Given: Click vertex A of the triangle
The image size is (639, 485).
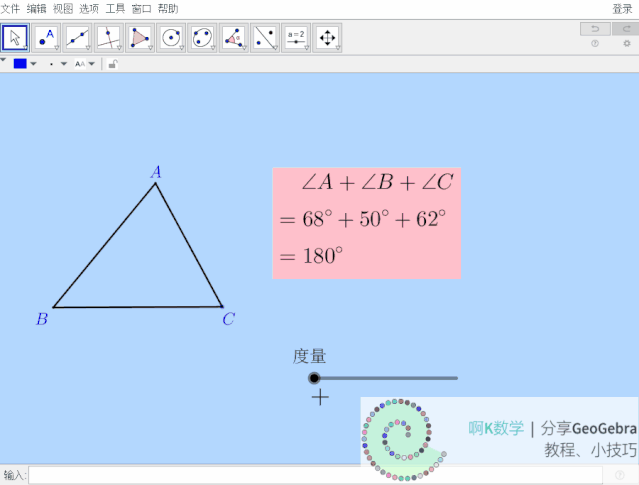Looking at the screenshot, I should click(155, 184).
